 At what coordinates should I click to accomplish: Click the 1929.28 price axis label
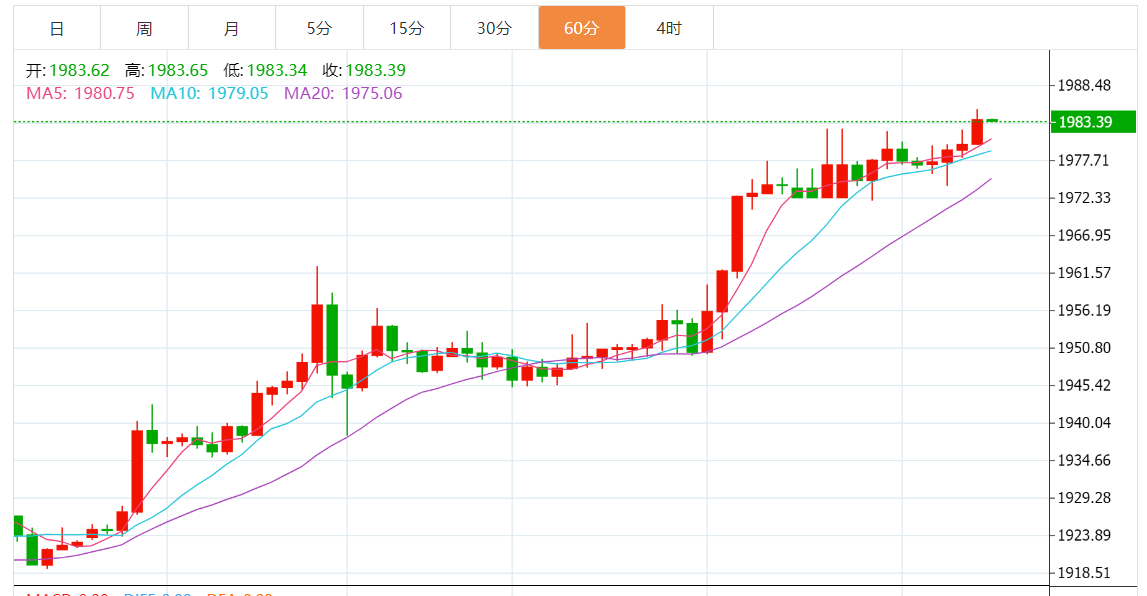1084,498
